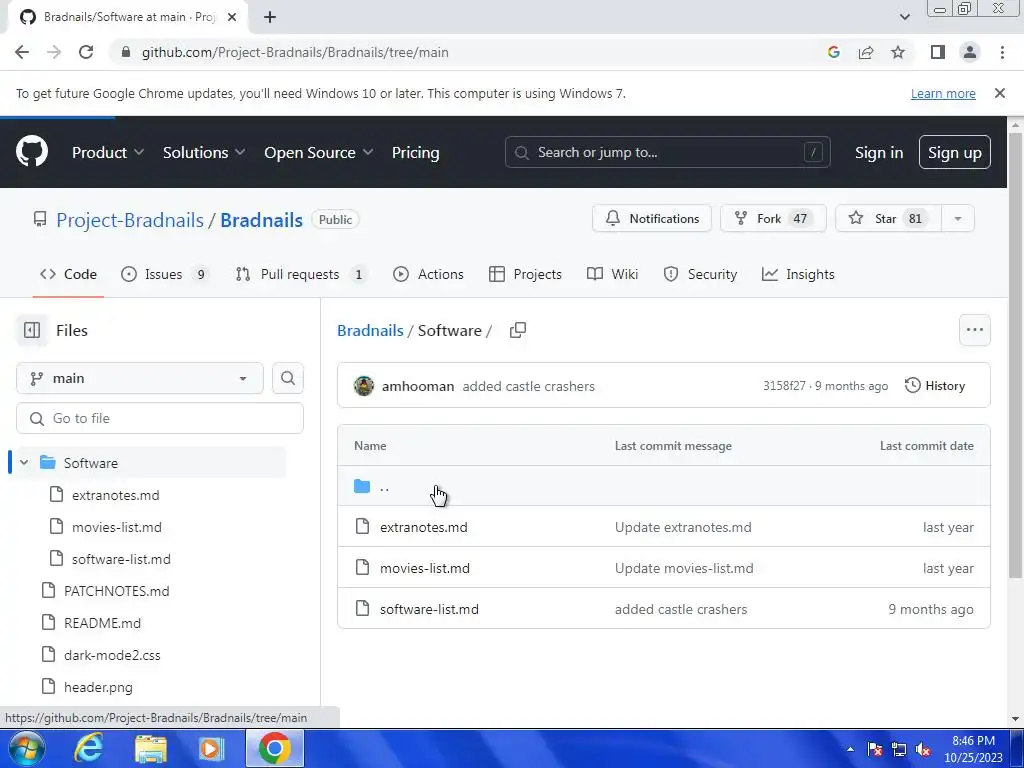Copy the path using the copy icon
Image resolution: width=1024 pixels, height=768 pixels.
click(518, 330)
